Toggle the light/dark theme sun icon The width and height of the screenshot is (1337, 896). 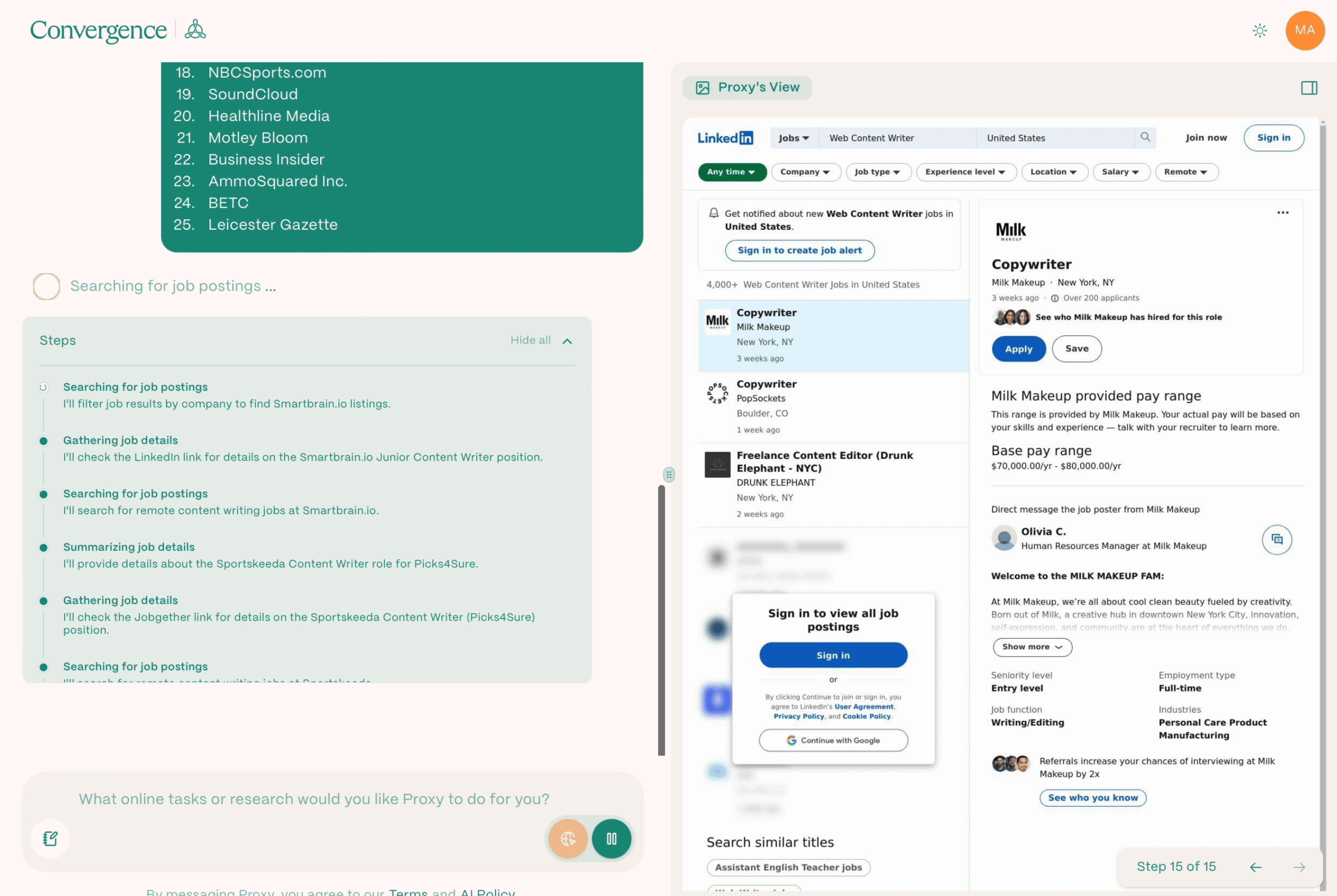click(1259, 30)
